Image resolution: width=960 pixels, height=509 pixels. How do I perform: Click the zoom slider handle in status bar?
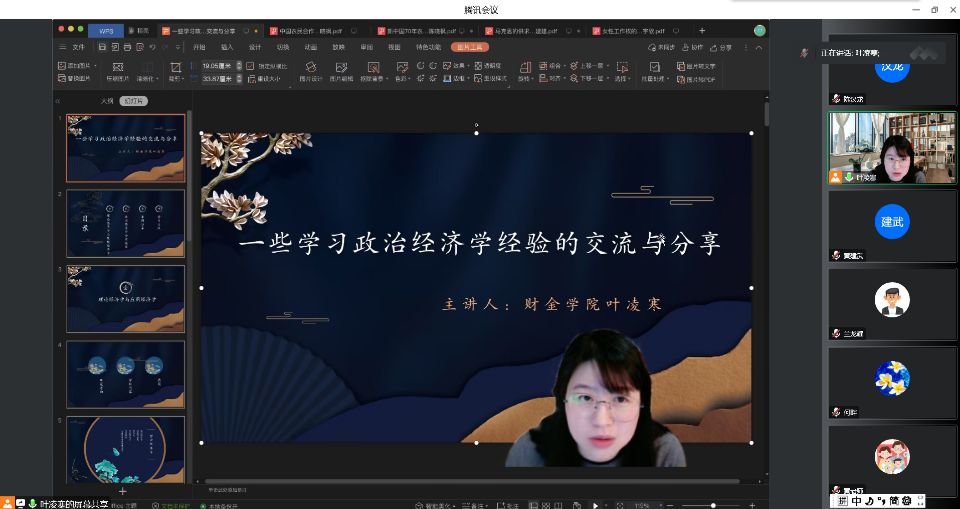click(713, 505)
